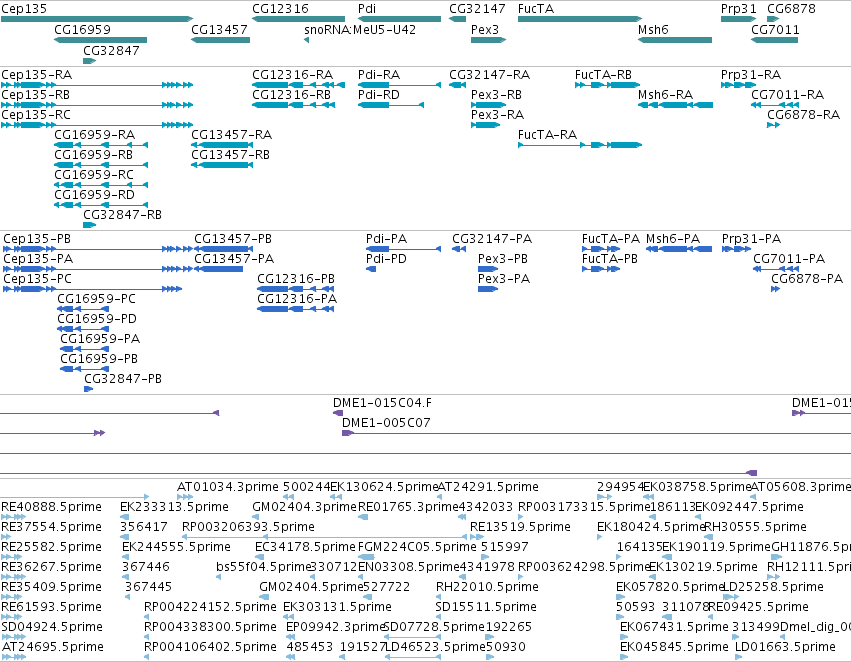Click protein Pdi-PD

386,259
